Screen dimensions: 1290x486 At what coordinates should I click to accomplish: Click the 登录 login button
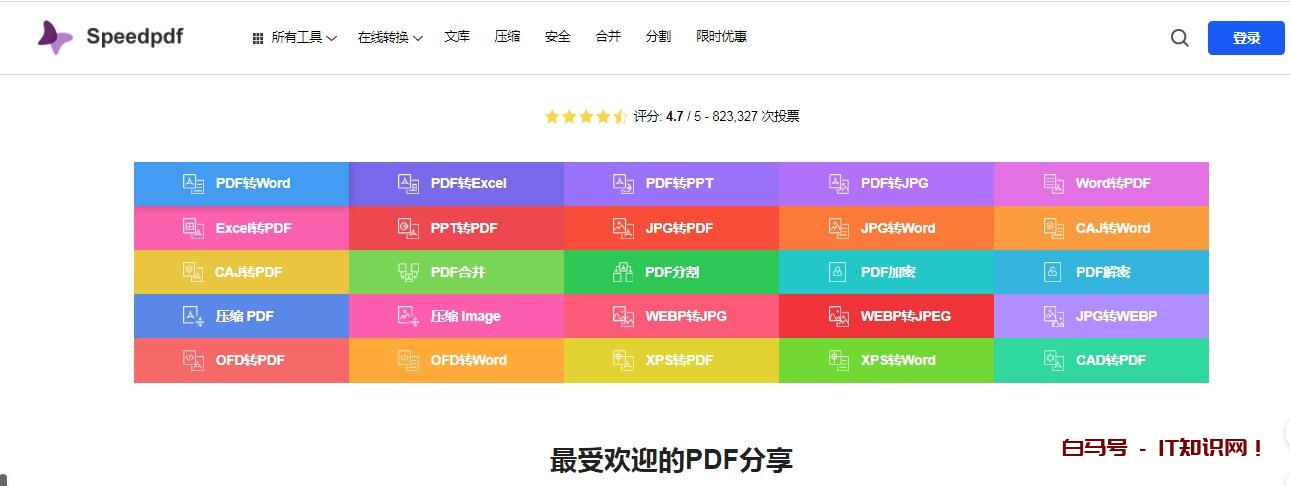tap(1246, 38)
